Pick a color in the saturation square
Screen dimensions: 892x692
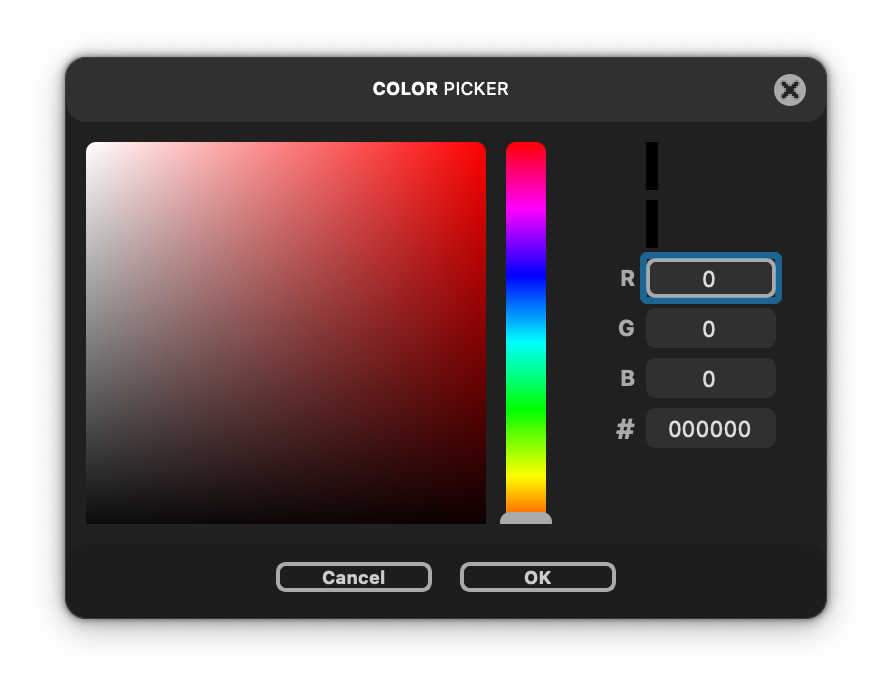tap(286, 333)
